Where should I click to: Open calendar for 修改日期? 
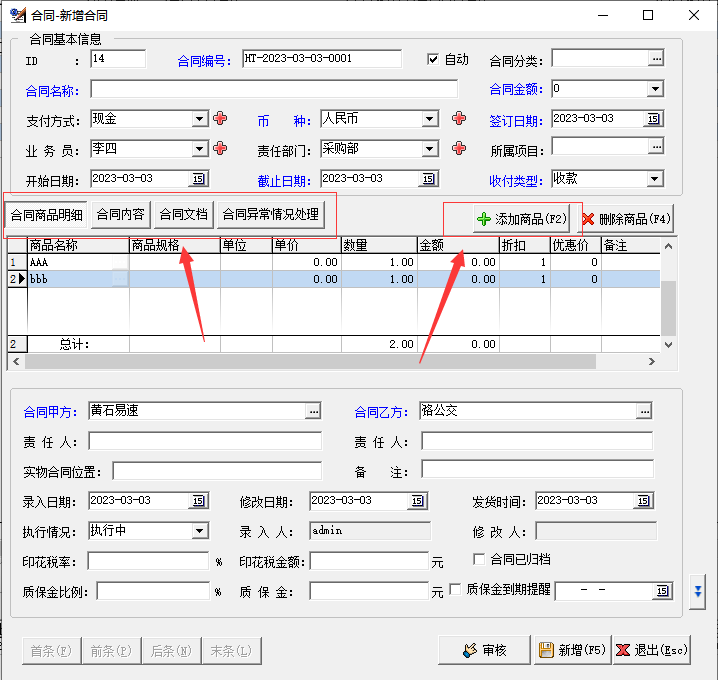click(417, 501)
